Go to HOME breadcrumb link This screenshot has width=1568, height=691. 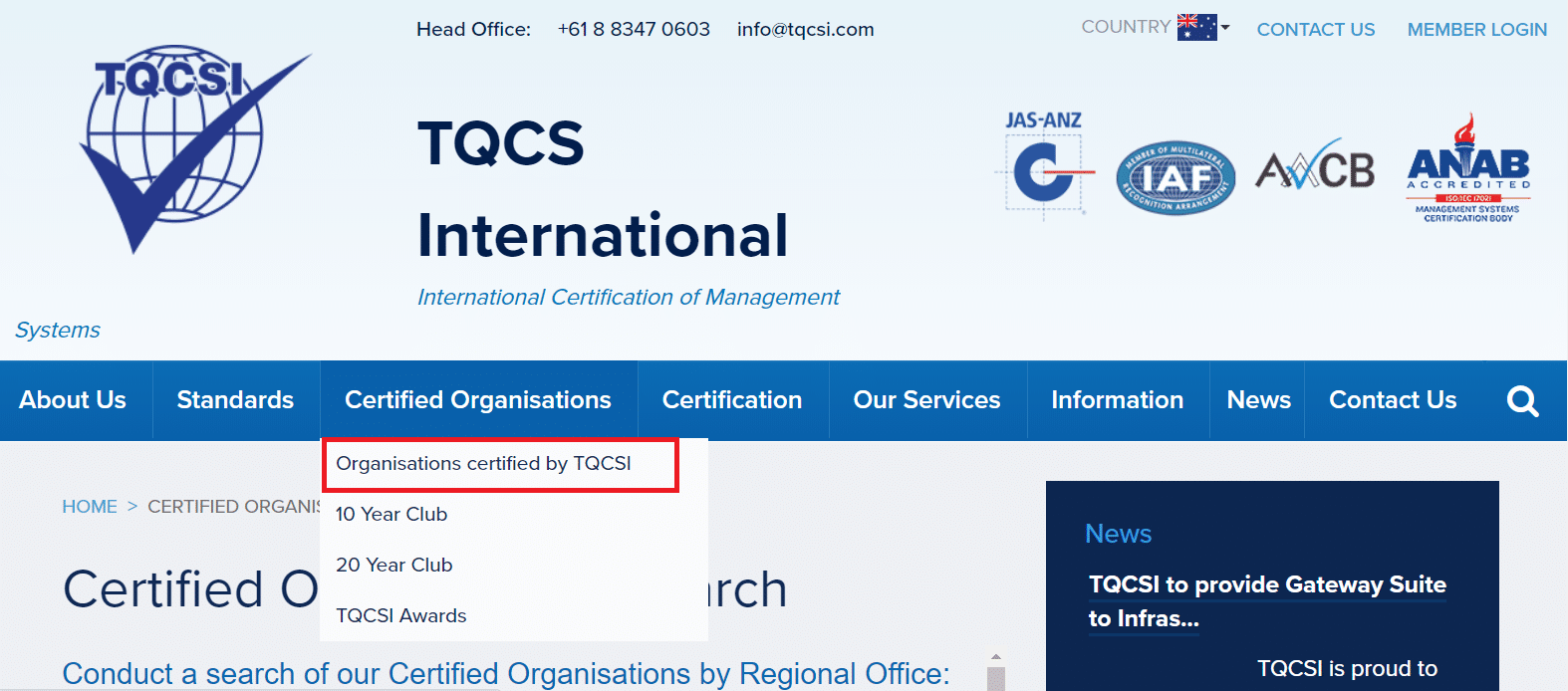click(x=90, y=507)
